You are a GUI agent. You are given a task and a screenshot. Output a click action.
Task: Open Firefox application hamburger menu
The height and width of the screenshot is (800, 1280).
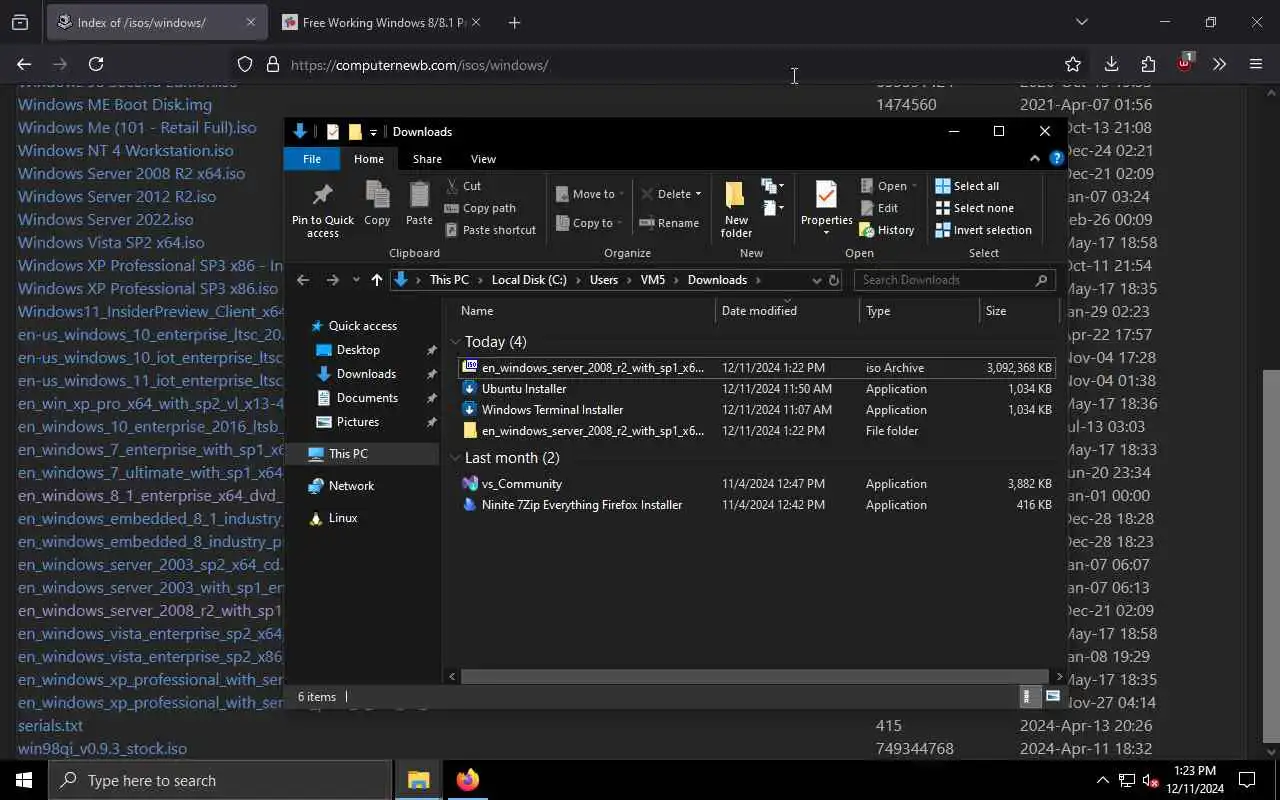coord(1256,64)
